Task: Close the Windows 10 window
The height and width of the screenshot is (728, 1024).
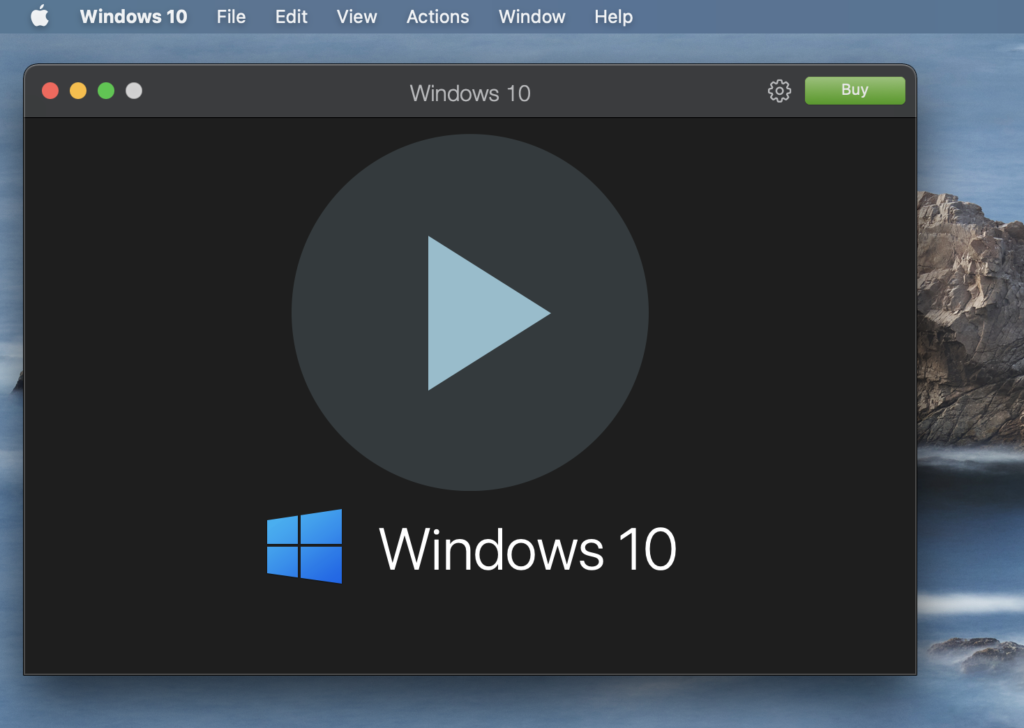Action: [50, 91]
